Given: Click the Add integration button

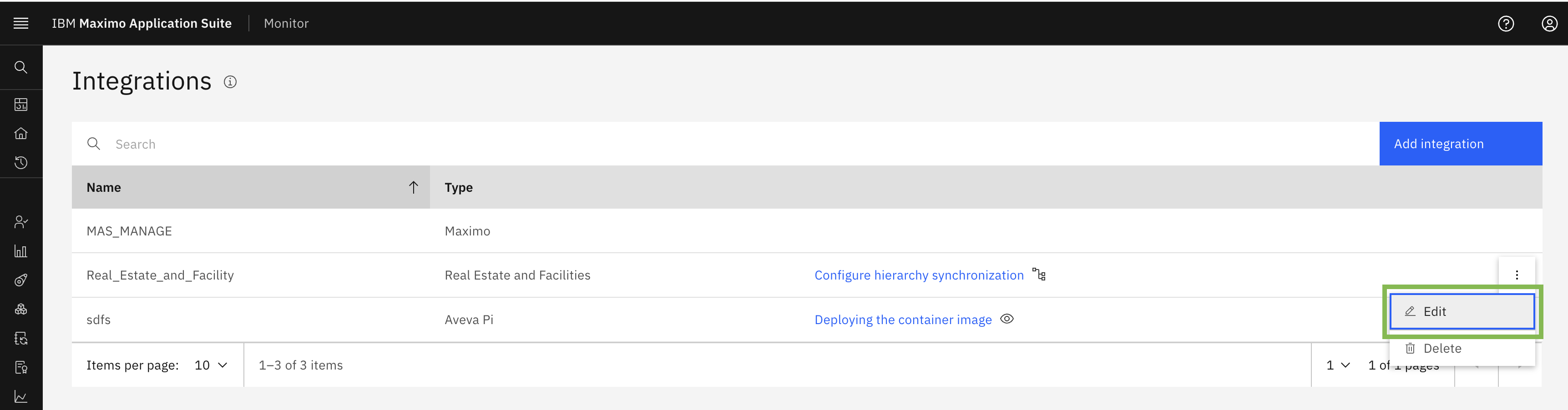Looking at the screenshot, I should tap(1460, 144).
